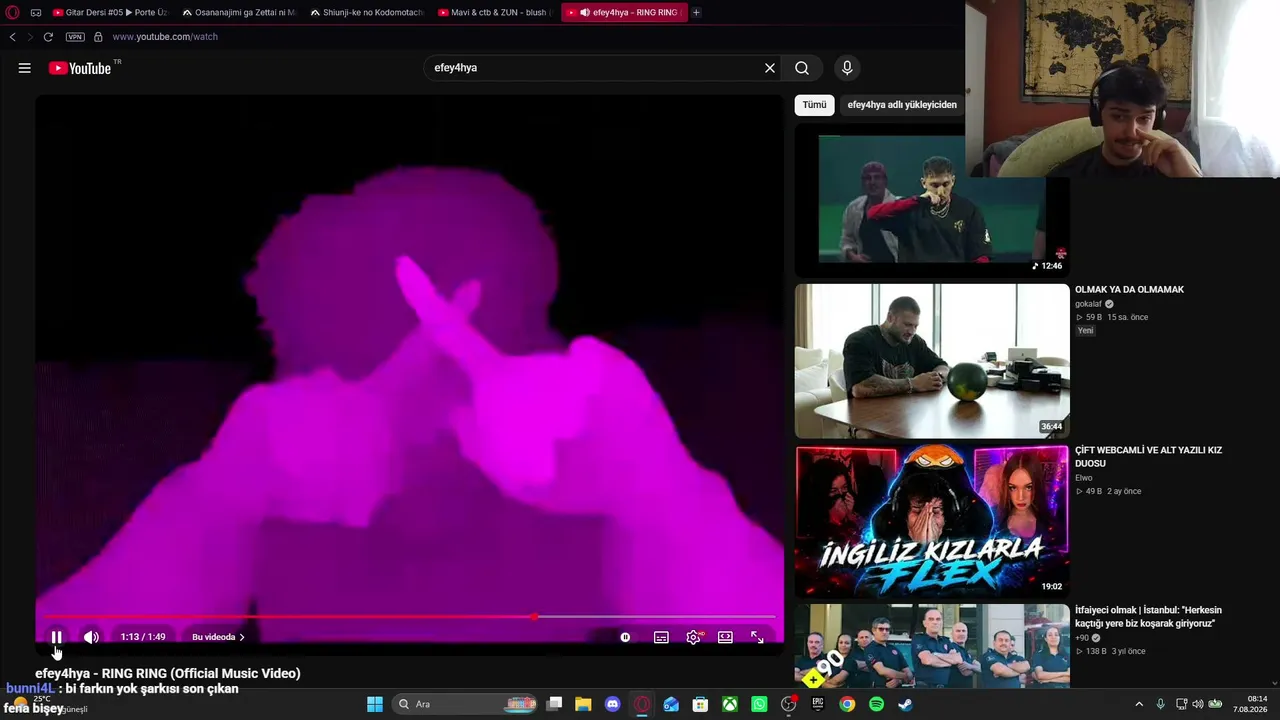Open a new browser tab
The width and height of the screenshot is (1280, 720).
coord(696,13)
